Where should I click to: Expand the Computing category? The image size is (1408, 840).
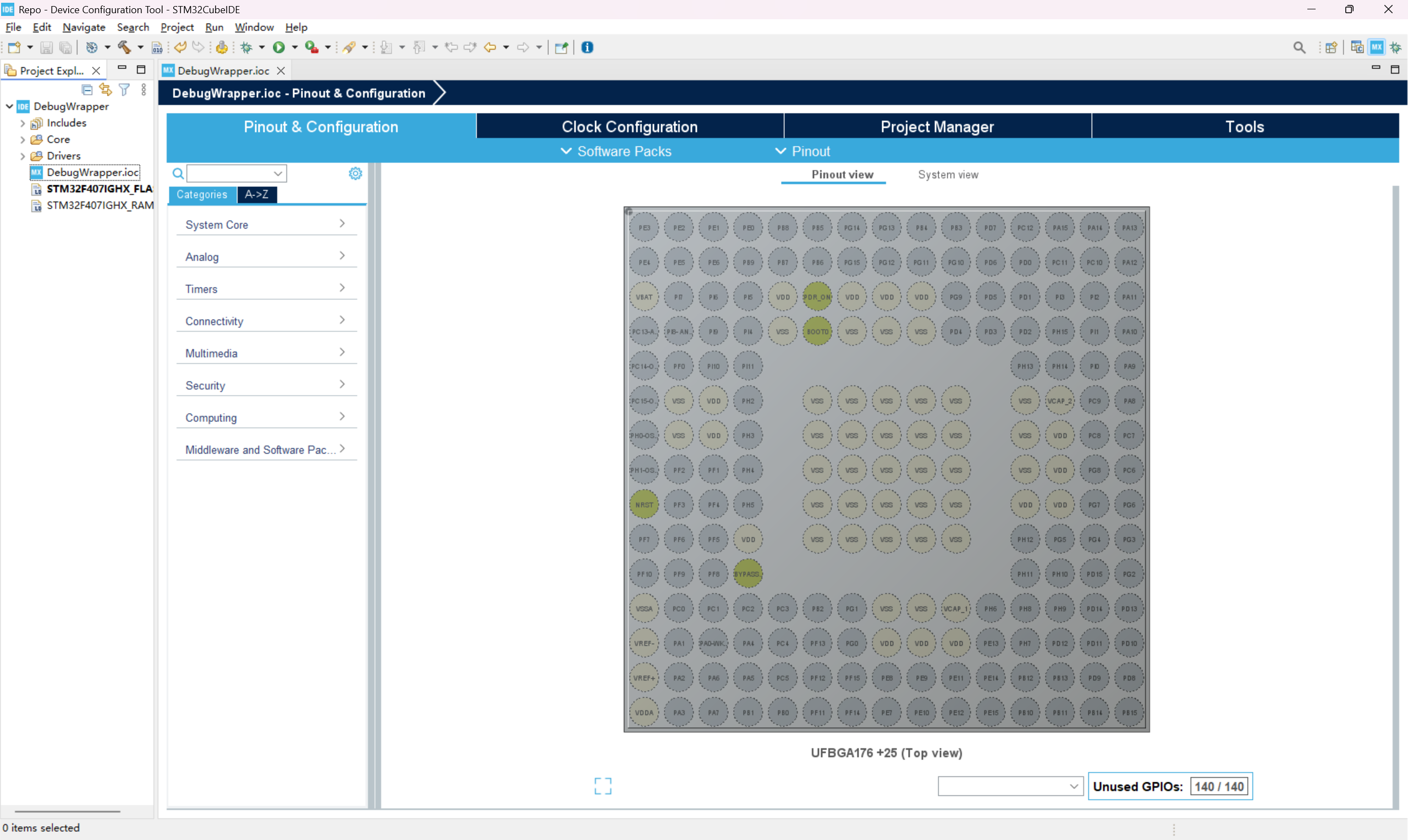(x=266, y=418)
